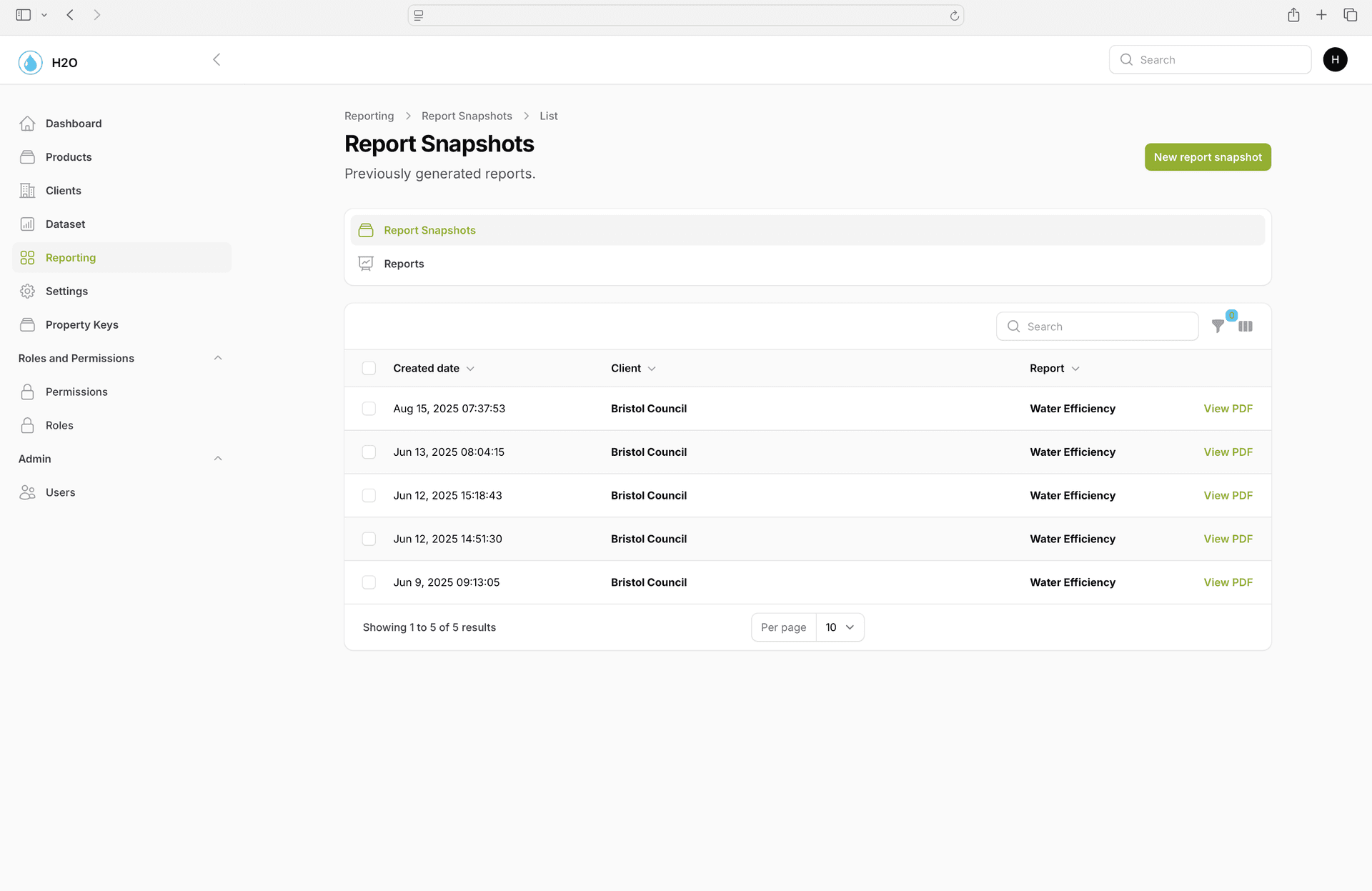Image resolution: width=1372 pixels, height=891 pixels.
Task: Check the Aug 15, 2025 snapshot row
Action: coord(369,409)
